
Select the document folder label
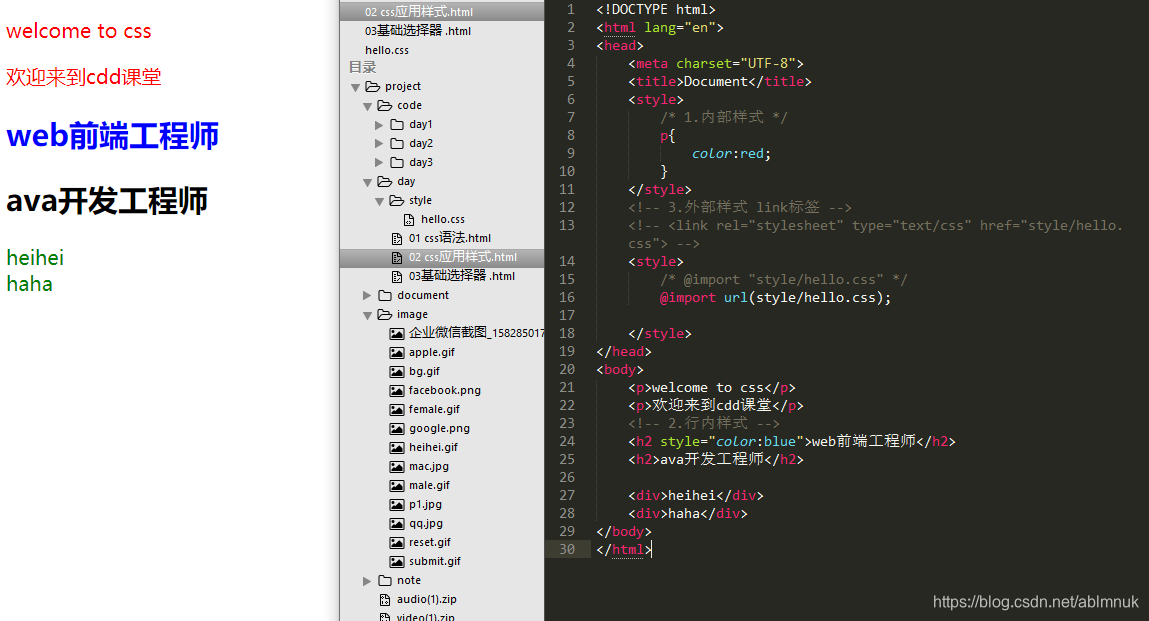click(x=423, y=295)
